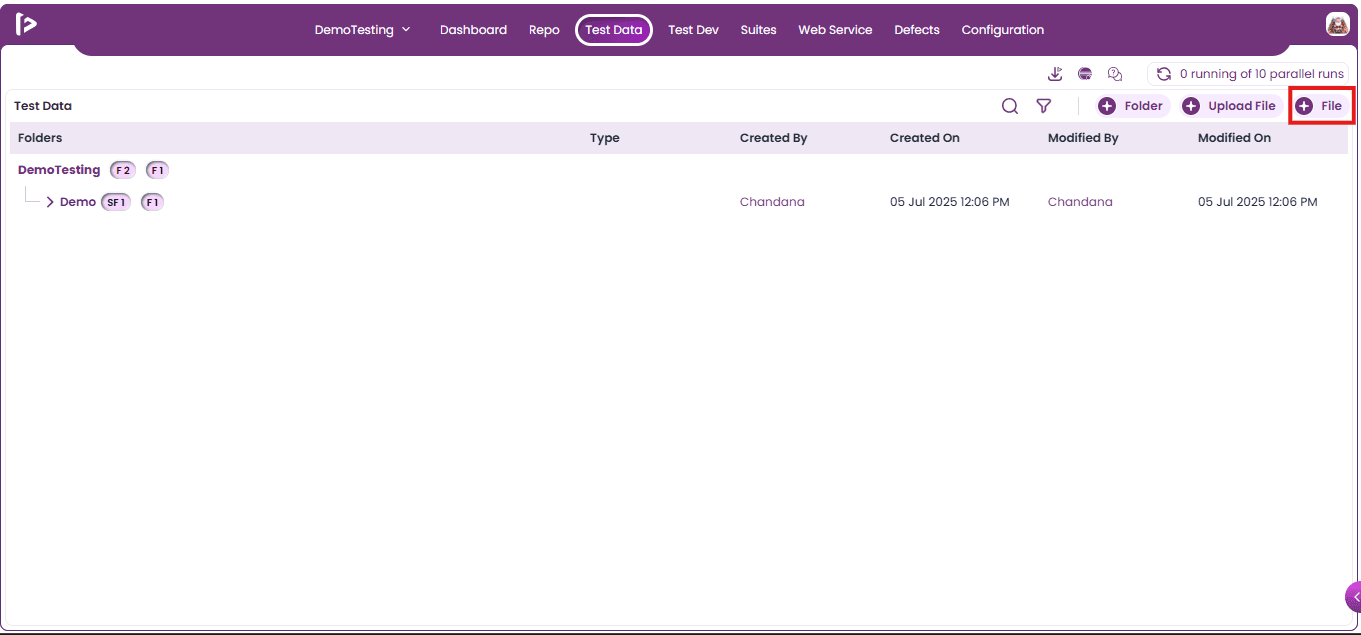Click Chandana in the Created By column
Image resolution: width=1361 pixels, height=635 pixels.
pyautogui.click(x=772, y=202)
